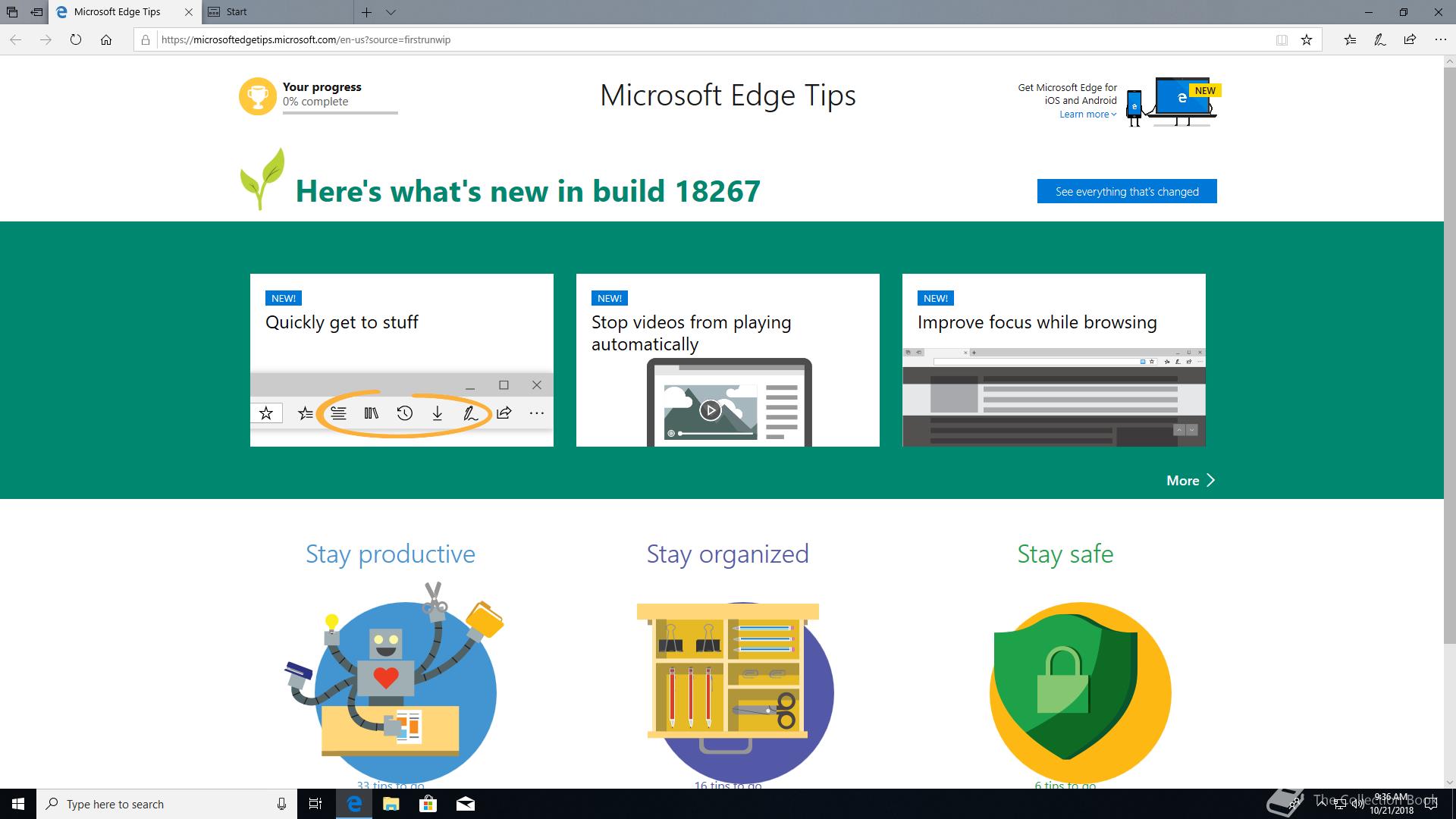Open Stop videos from playing automatically card
This screenshot has height=819, width=1456.
(x=728, y=360)
